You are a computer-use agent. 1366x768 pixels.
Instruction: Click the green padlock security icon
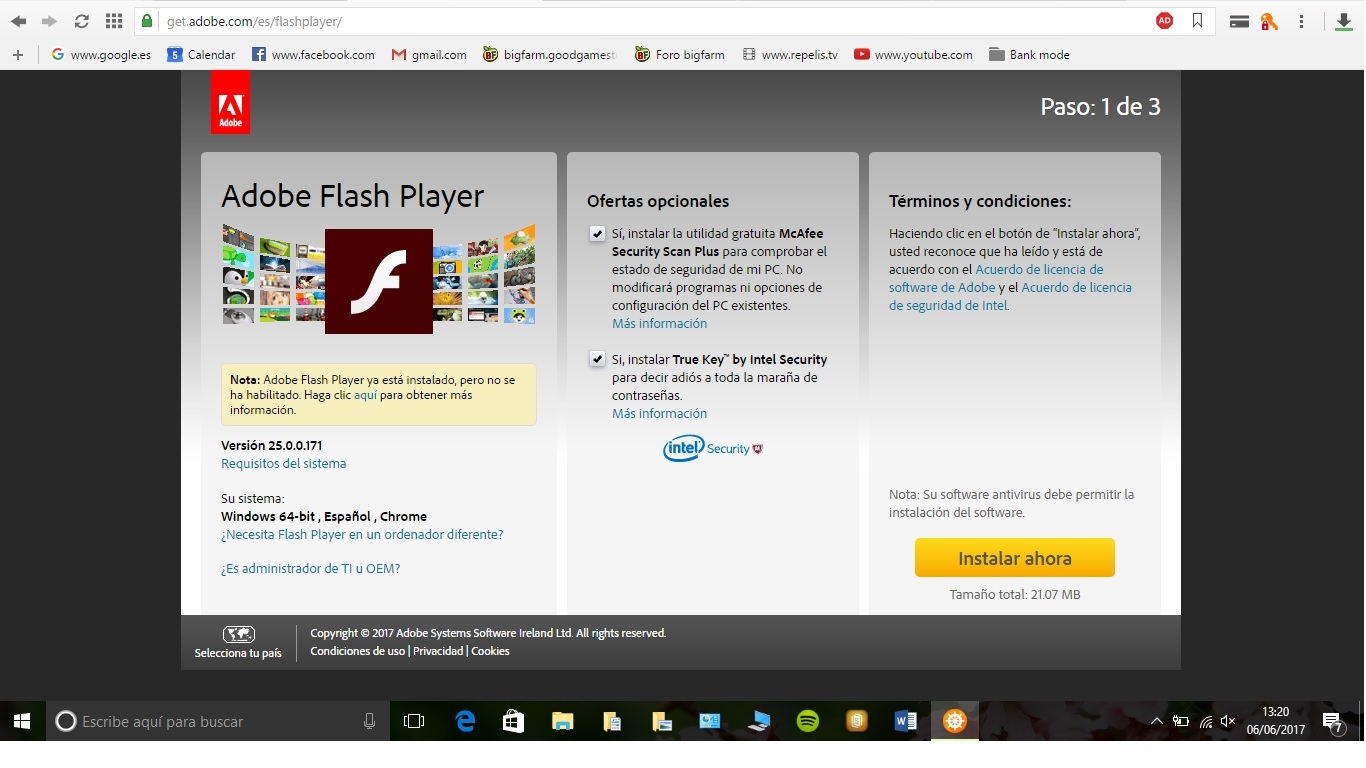(x=147, y=21)
